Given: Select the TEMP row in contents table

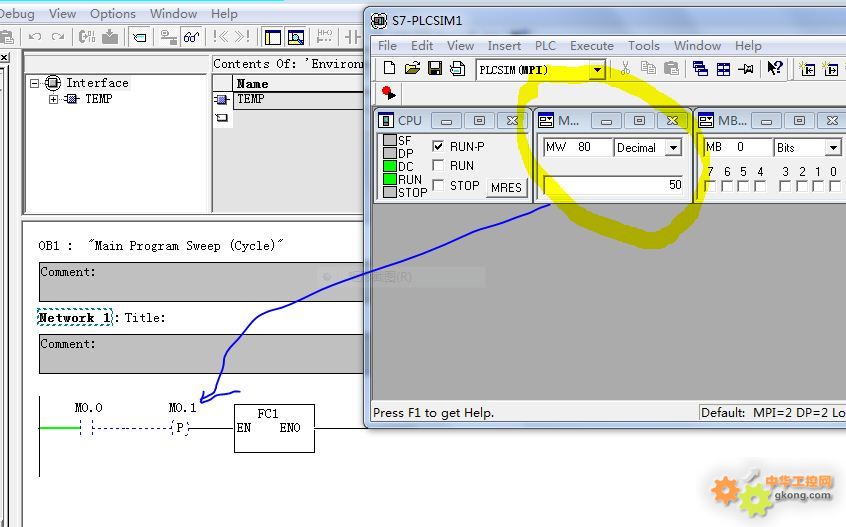Looking at the screenshot, I should pyautogui.click(x=298, y=99).
